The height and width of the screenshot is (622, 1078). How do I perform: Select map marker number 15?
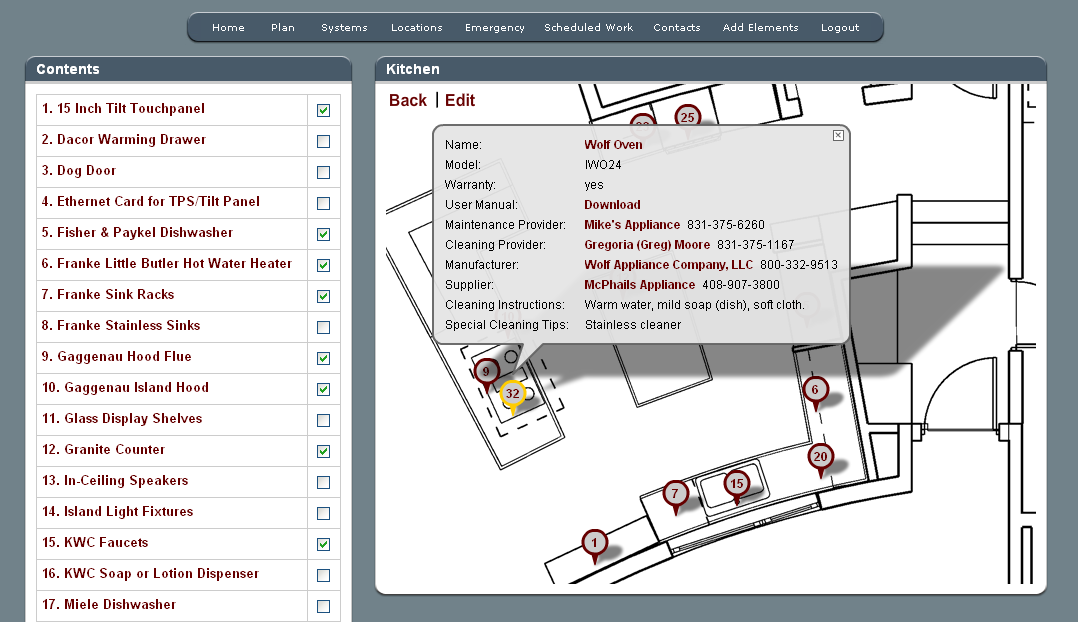pyautogui.click(x=737, y=484)
